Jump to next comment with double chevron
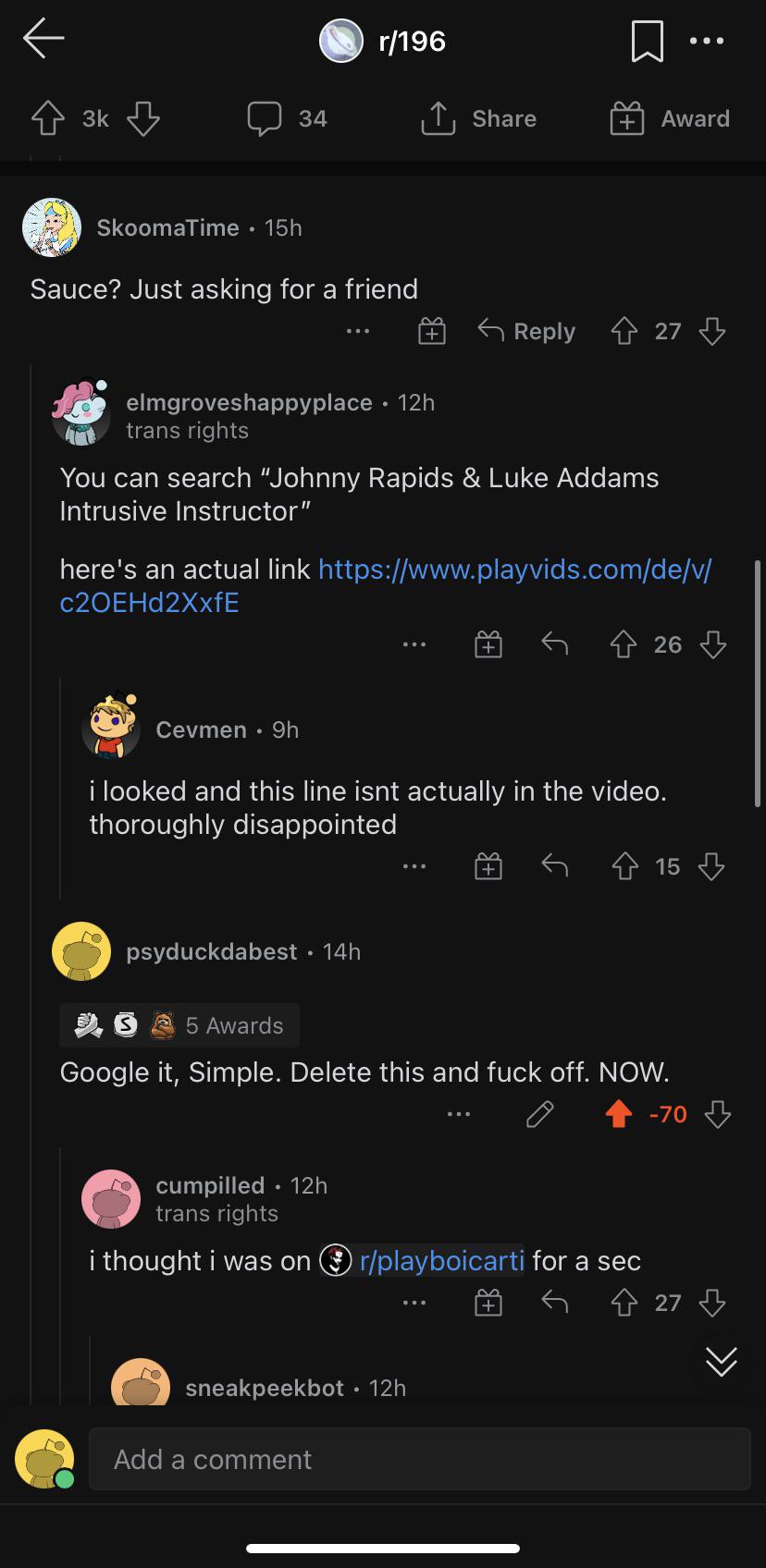The height and width of the screenshot is (1568, 766). pyautogui.click(x=721, y=1361)
